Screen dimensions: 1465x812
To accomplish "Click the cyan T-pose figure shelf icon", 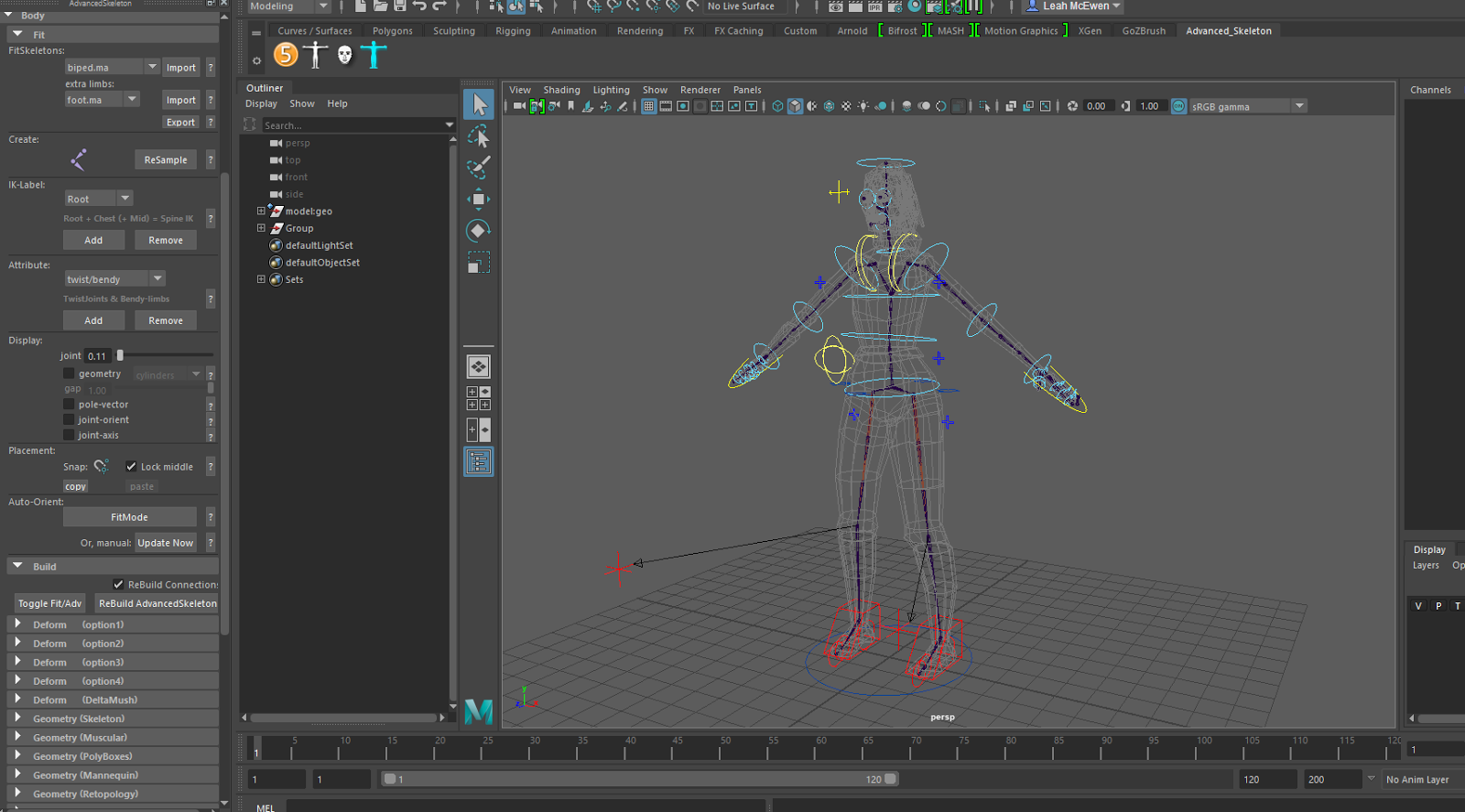I will pos(374,55).
